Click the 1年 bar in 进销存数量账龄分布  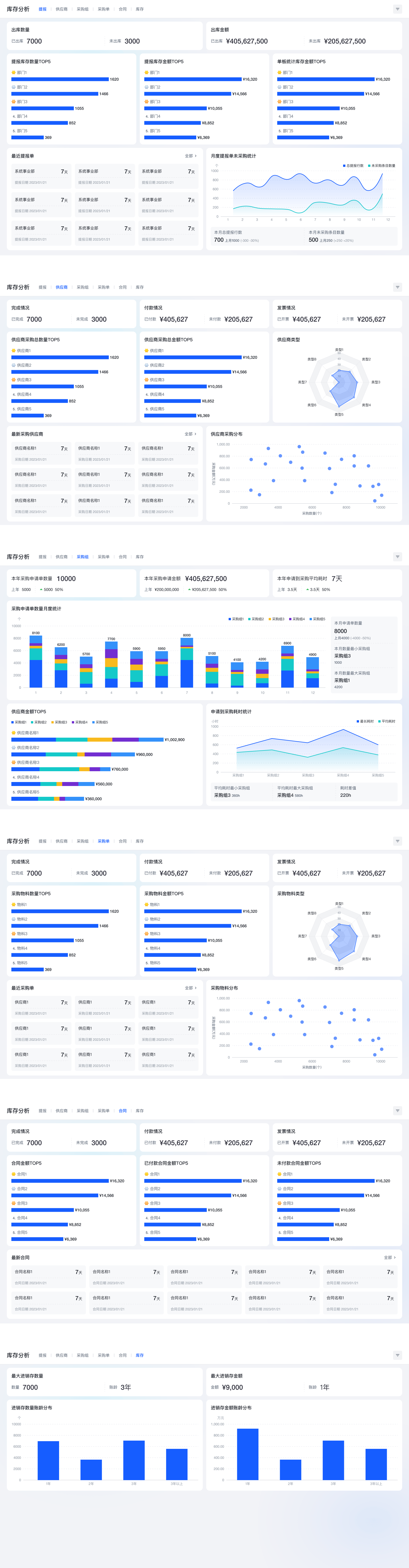[x=48, y=1461]
